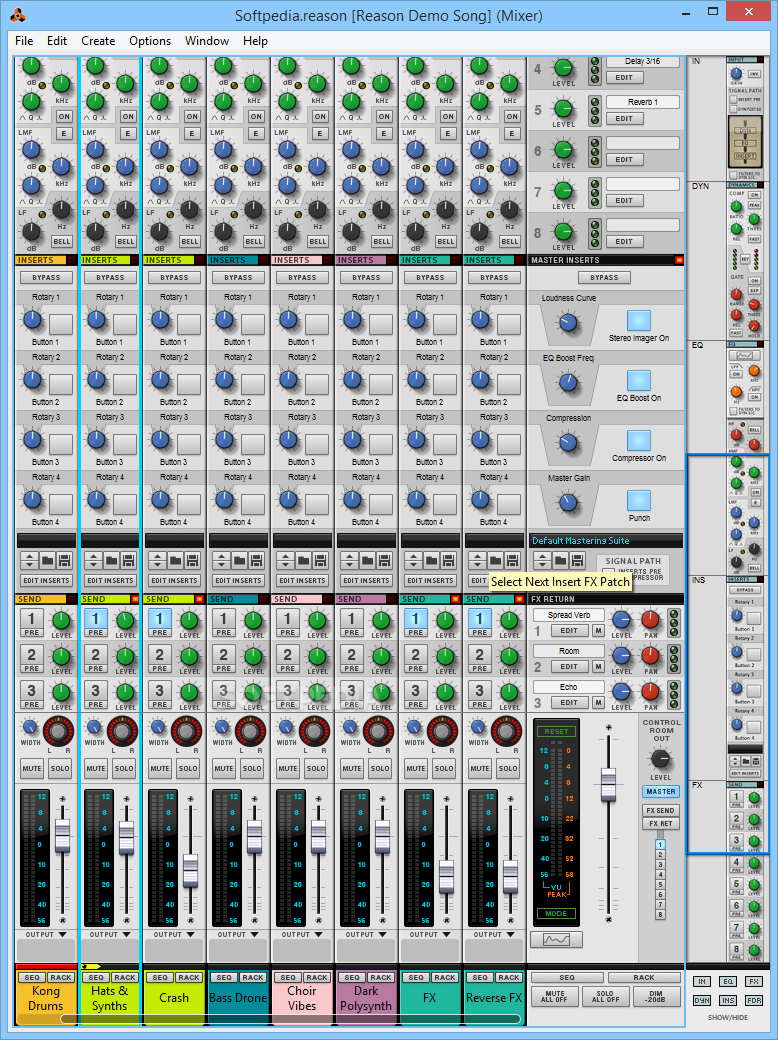Click master insert patch up/down selector
The height and width of the screenshot is (1040, 778).
(543, 560)
